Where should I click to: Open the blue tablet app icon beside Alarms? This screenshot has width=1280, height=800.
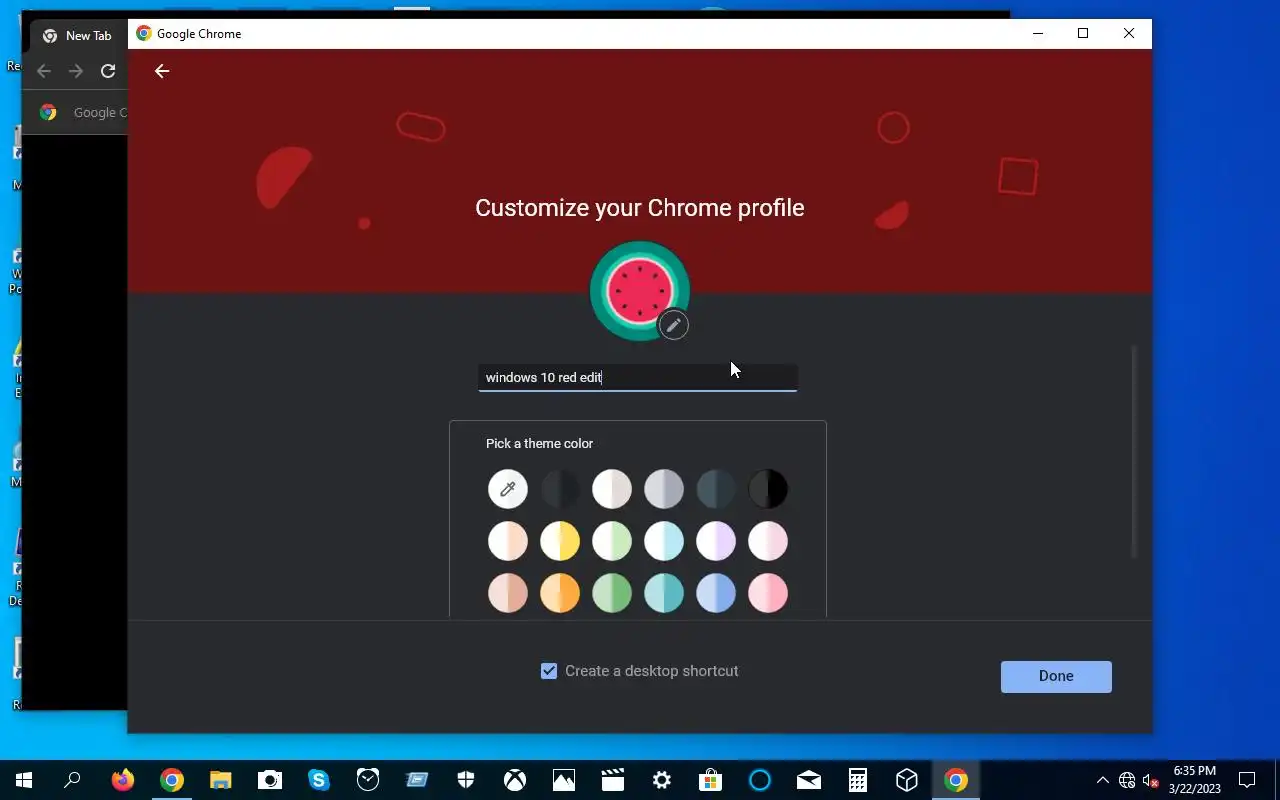[x=417, y=780]
